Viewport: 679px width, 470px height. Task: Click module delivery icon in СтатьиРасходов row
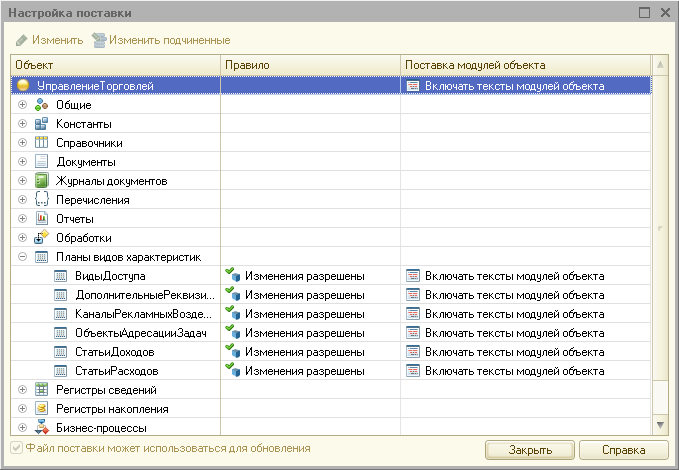coord(413,371)
